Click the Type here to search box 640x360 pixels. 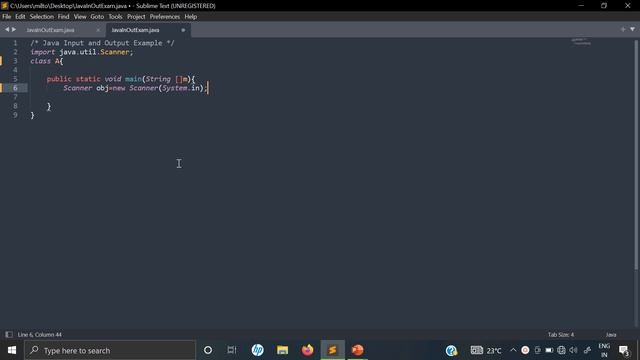point(110,350)
